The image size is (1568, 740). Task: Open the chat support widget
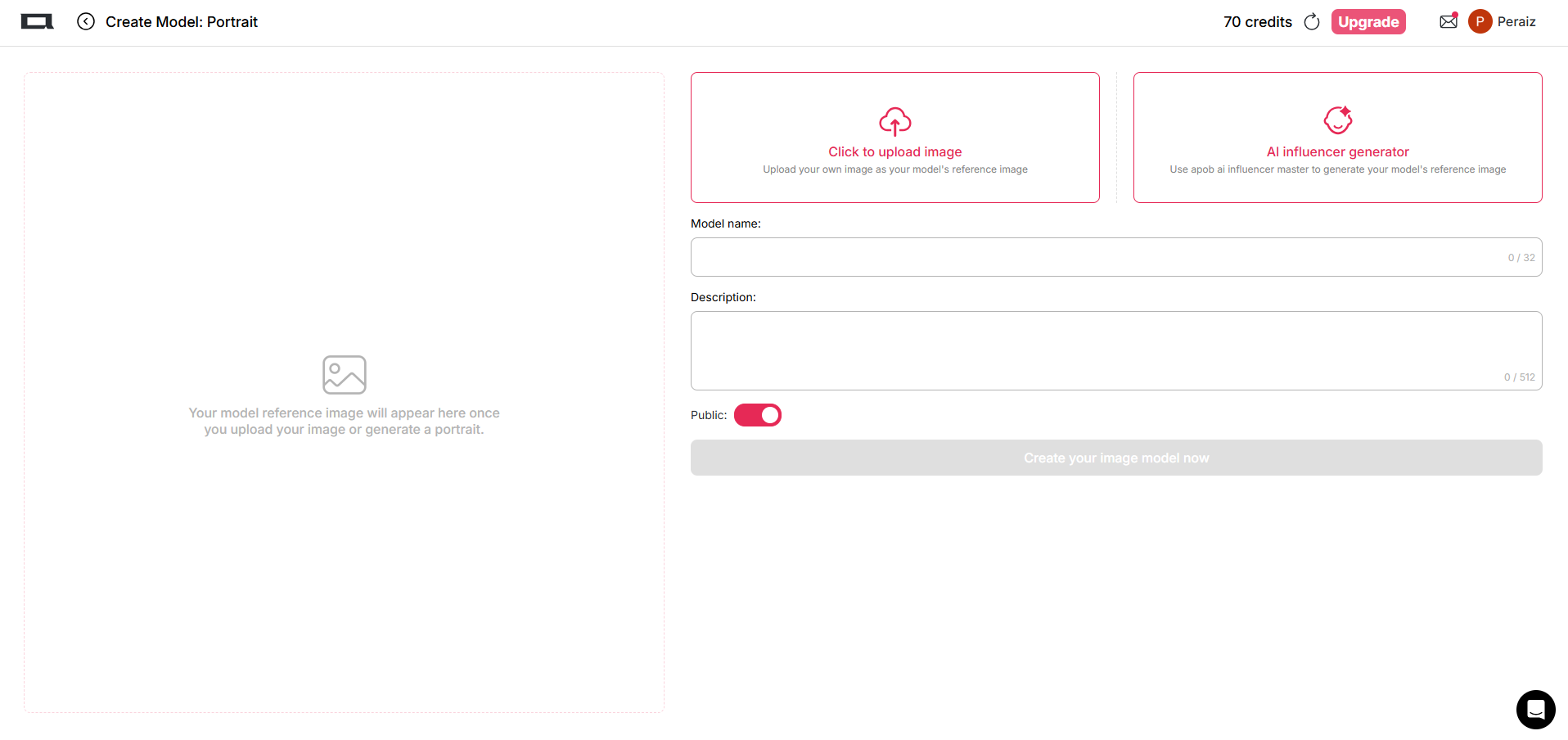1535,709
